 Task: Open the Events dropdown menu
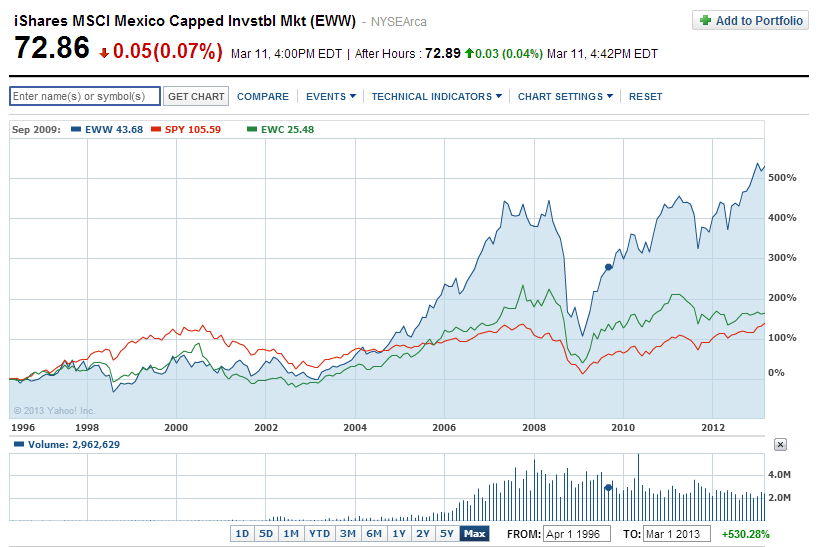331,96
